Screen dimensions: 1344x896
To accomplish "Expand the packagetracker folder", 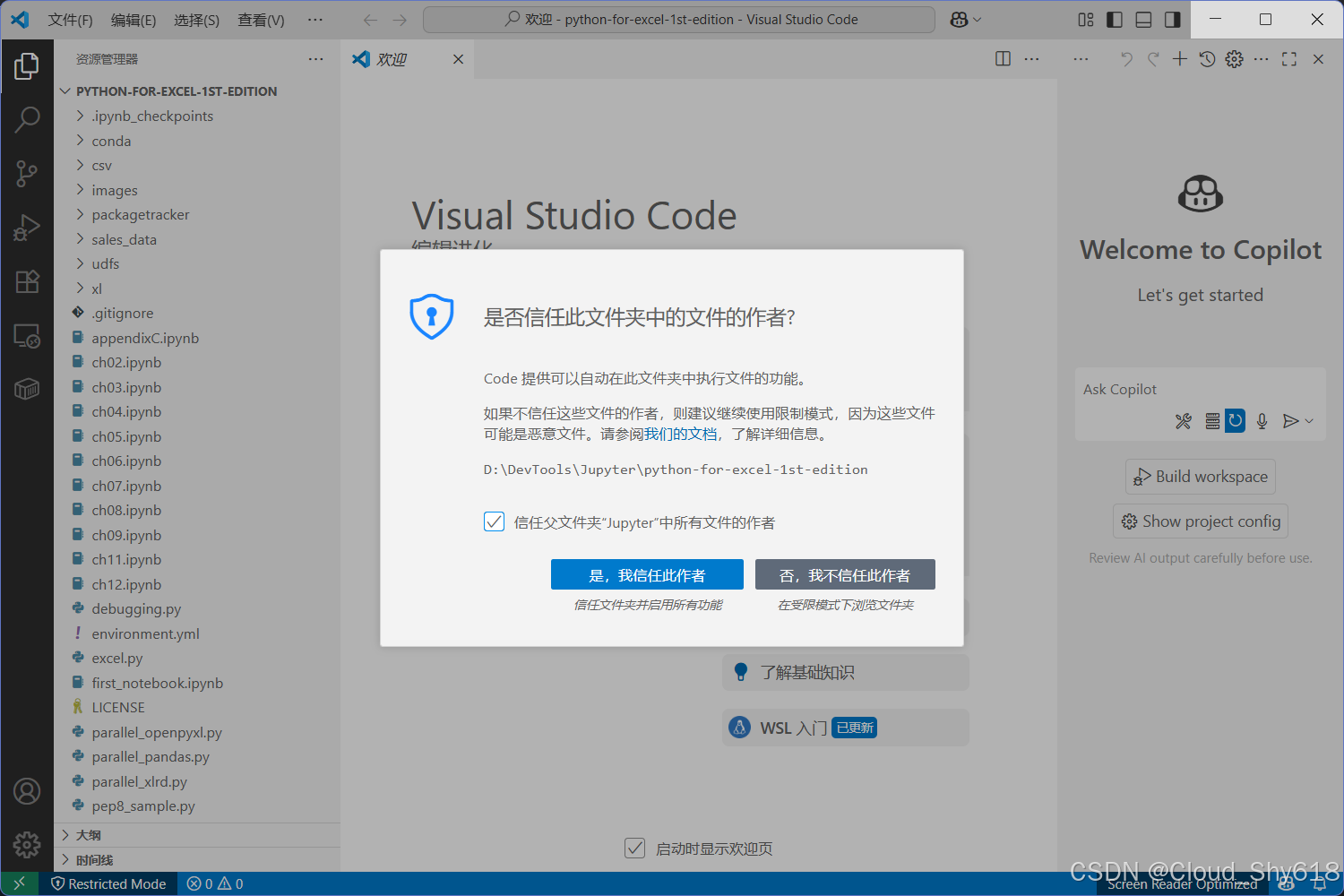I will [197, 215].
